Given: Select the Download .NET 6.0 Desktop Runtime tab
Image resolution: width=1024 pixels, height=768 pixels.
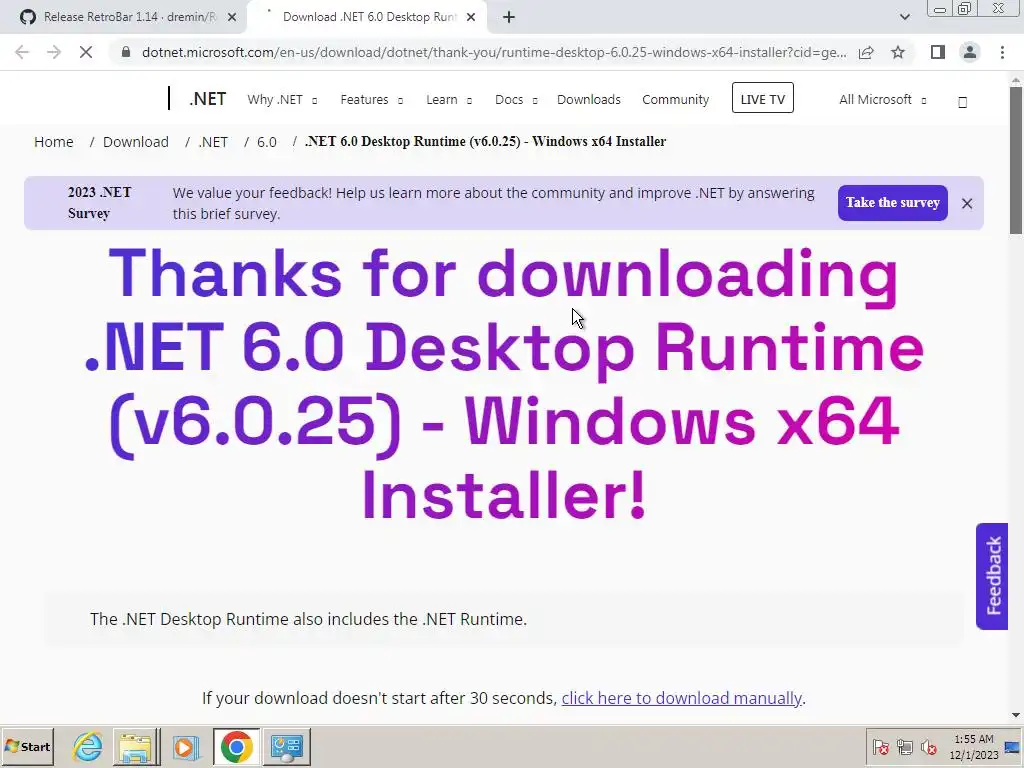Looking at the screenshot, I should point(367,17).
